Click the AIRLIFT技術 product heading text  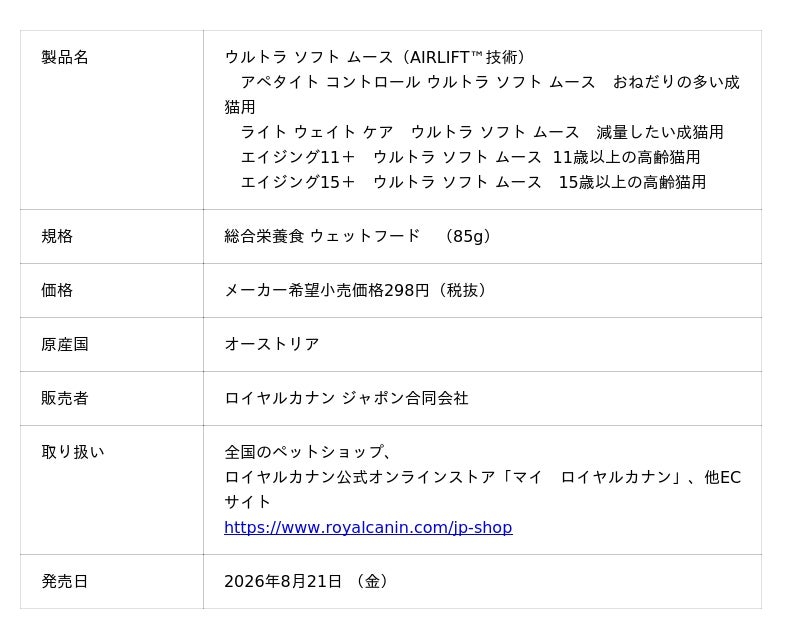click(374, 57)
